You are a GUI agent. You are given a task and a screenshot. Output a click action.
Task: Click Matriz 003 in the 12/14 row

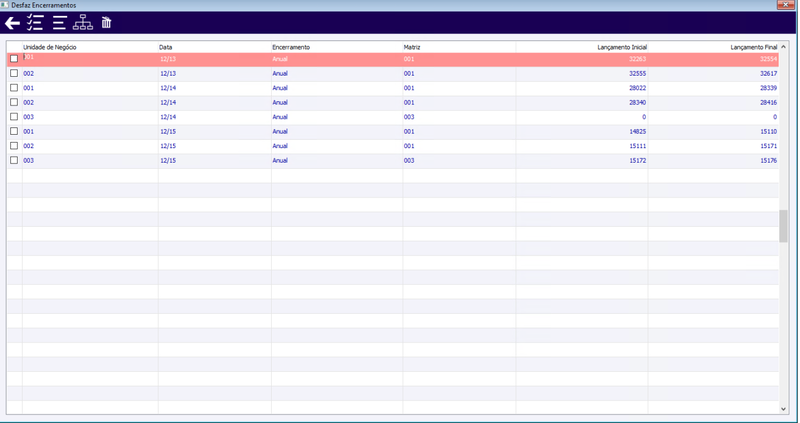click(x=409, y=117)
